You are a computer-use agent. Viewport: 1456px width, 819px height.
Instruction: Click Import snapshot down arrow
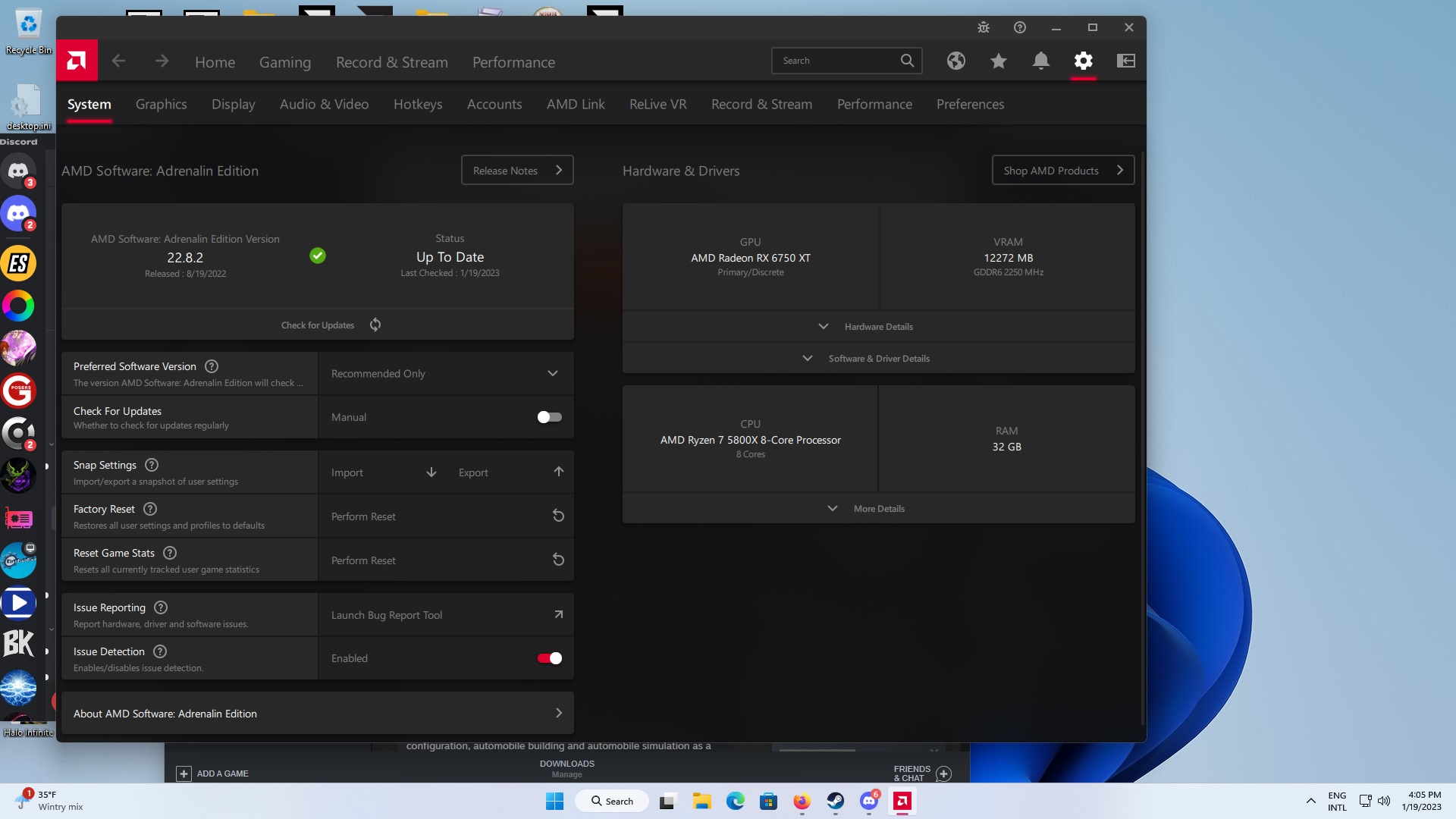(x=431, y=472)
